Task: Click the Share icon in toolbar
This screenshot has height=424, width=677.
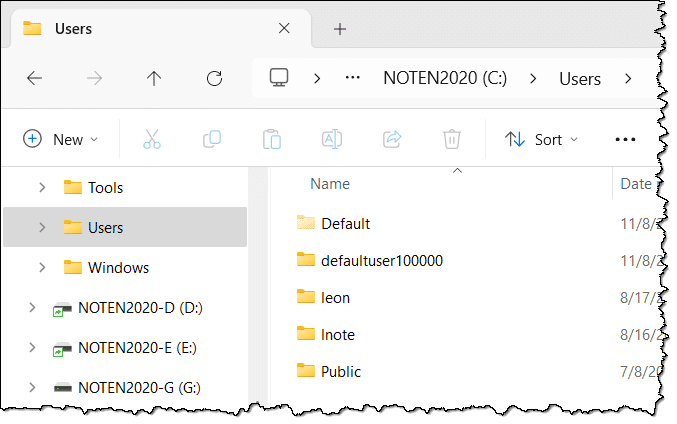Action: tap(392, 139)
